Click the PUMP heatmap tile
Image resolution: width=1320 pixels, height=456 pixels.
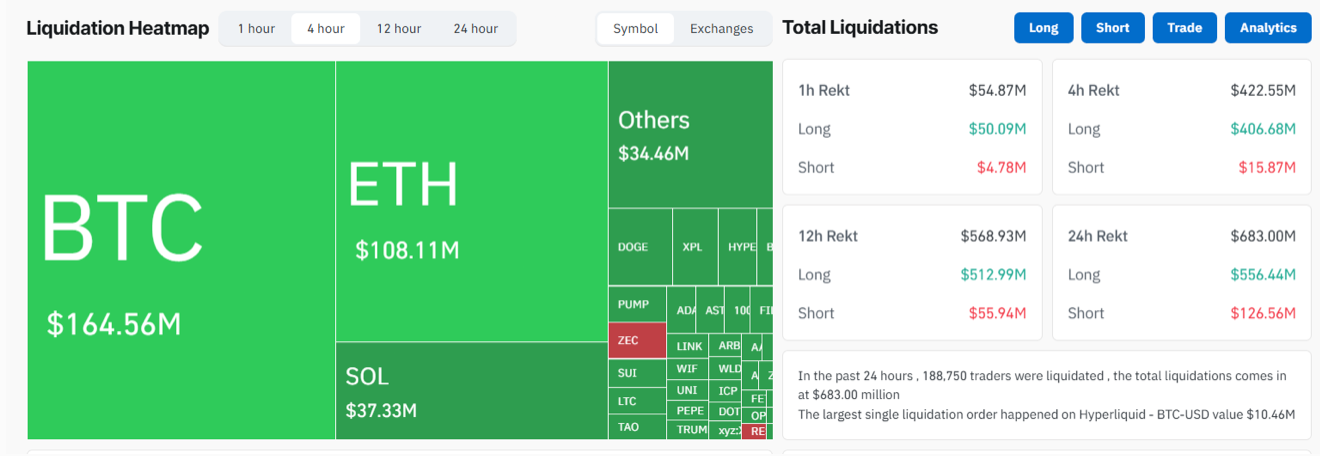(x=637, y=304)
